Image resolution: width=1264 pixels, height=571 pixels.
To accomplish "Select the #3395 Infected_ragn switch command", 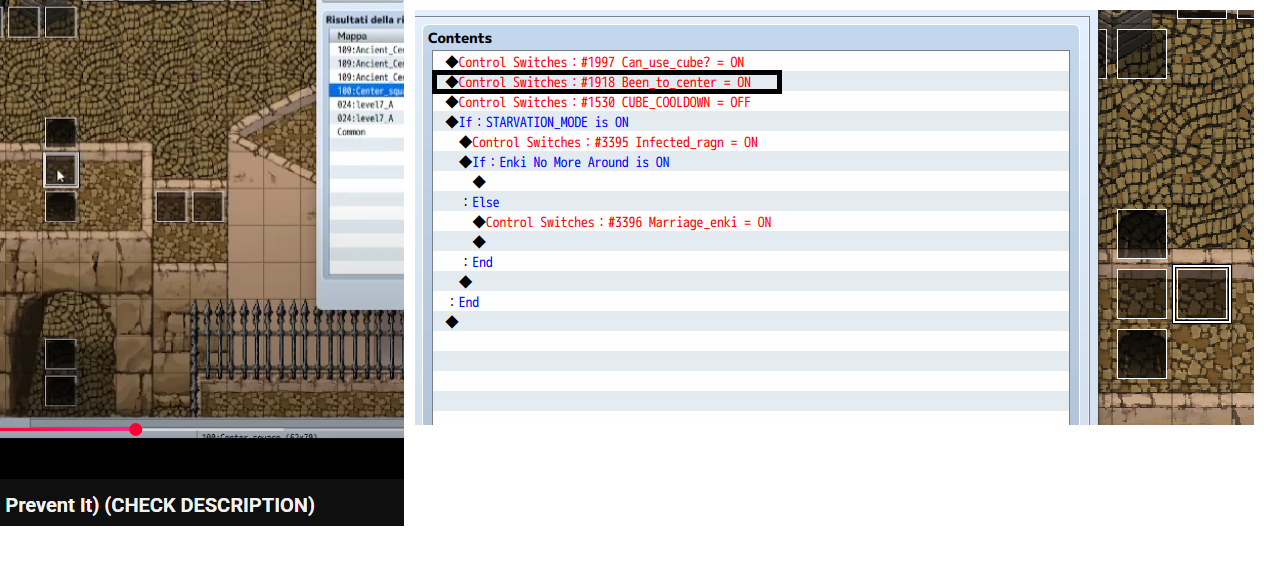I will point(608,142).
